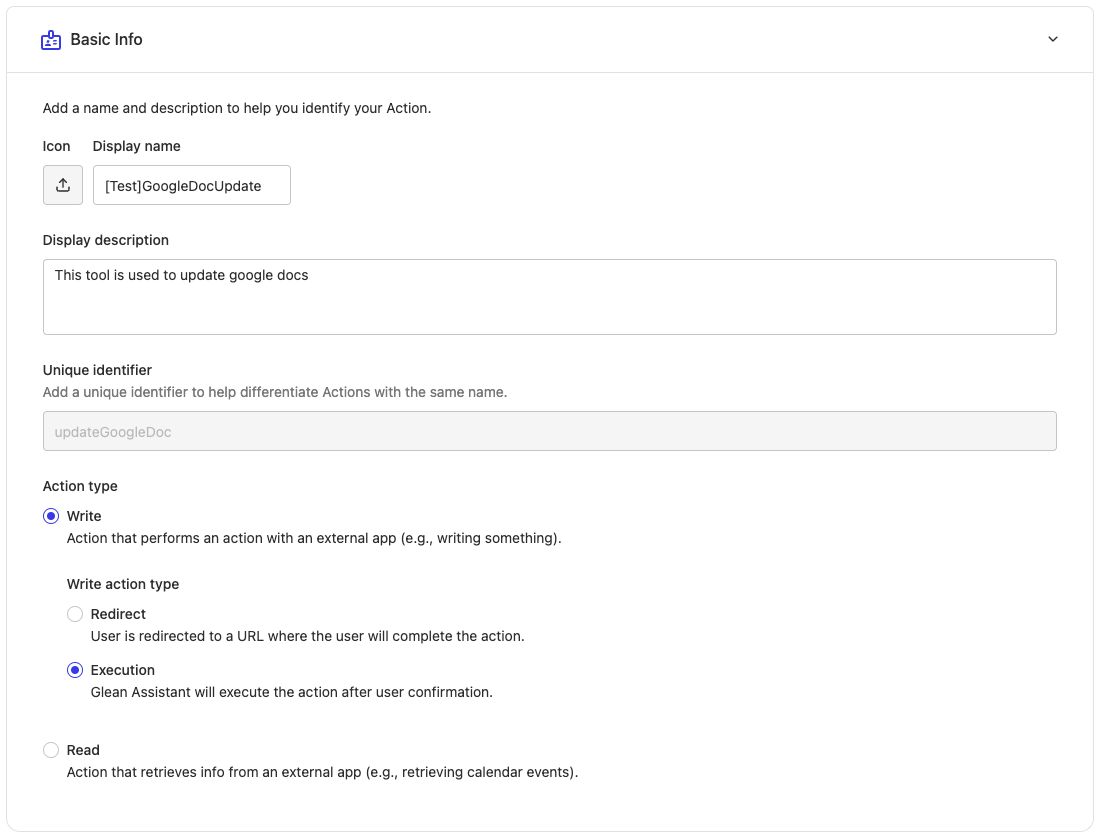Click the greyed-out updateGoogleDoc identifier field
The height and width of the screenshot is (837, 1100).
coord(549,431)
